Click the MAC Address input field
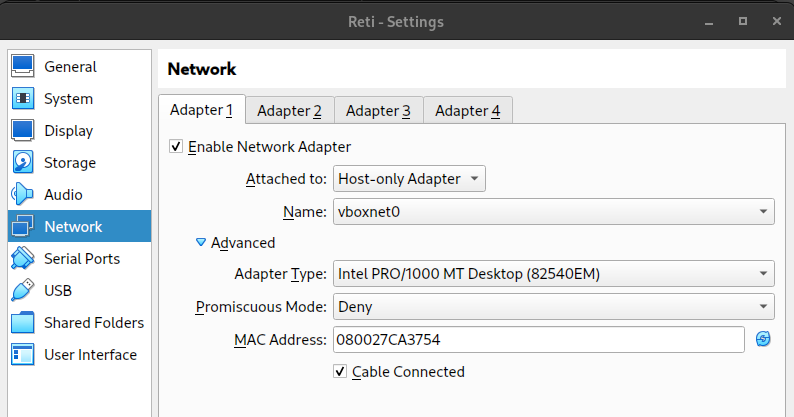 [x=537, y=340]
